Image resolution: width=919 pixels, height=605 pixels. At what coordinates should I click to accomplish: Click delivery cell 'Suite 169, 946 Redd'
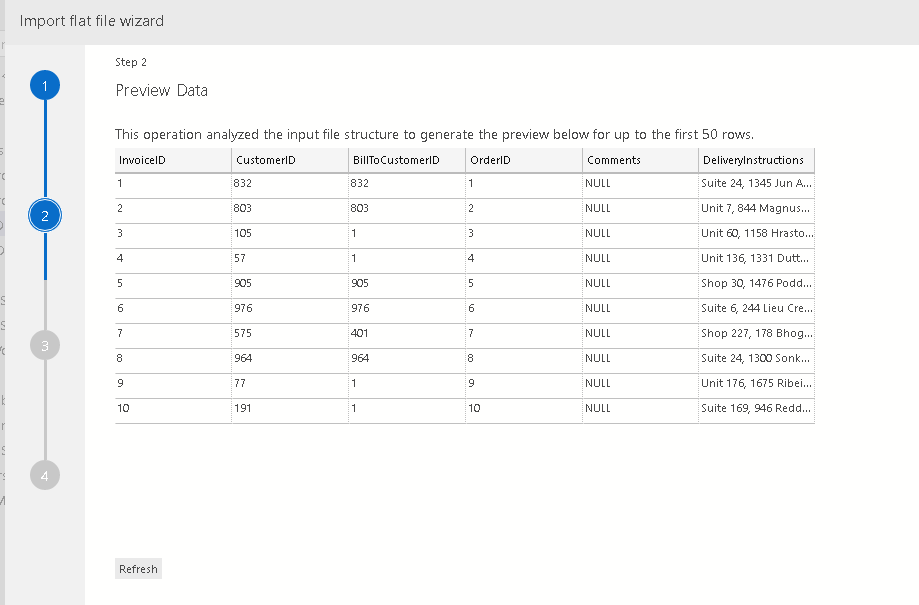(756, 408)
